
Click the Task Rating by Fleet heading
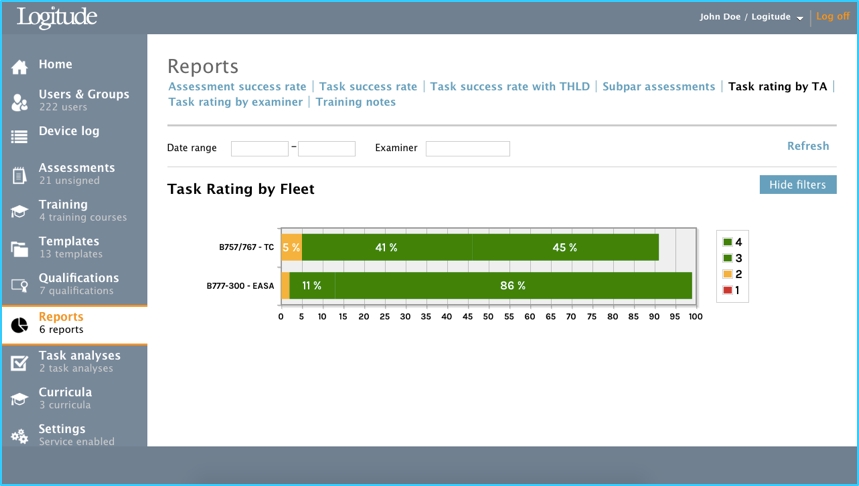(x=241, y=189)
